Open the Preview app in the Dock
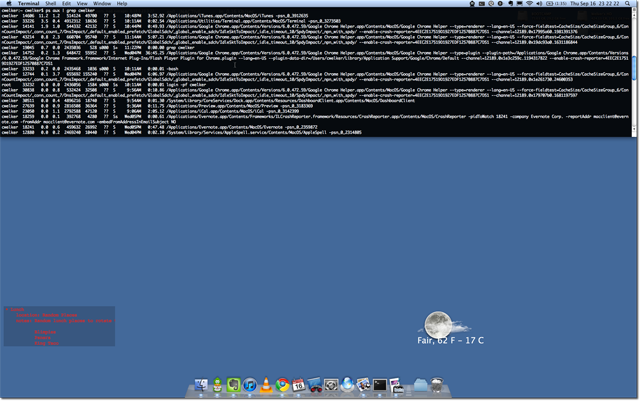 [x=363, y=385]
